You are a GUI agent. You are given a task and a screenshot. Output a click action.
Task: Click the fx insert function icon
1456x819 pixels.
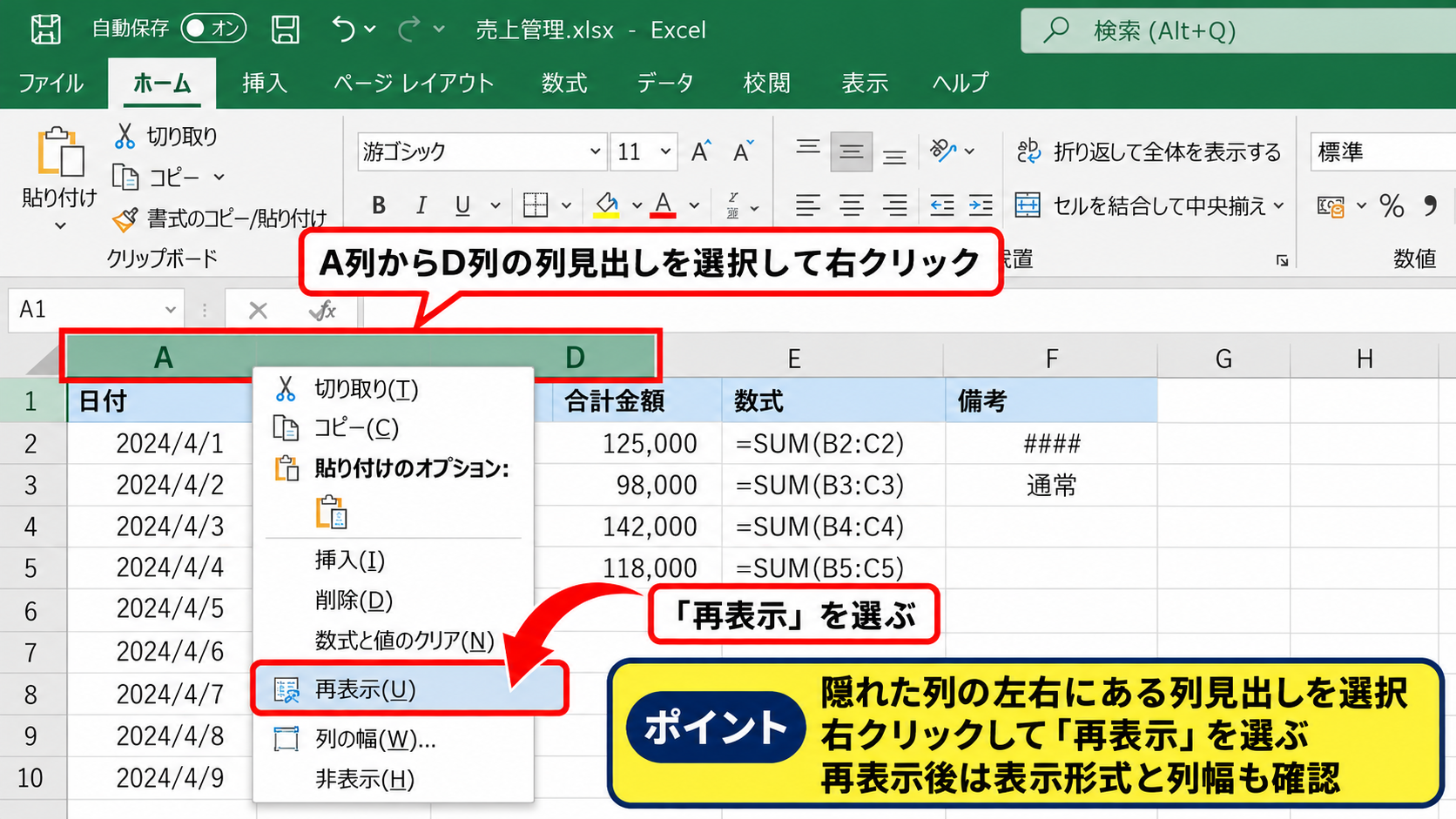pos(323,311)
